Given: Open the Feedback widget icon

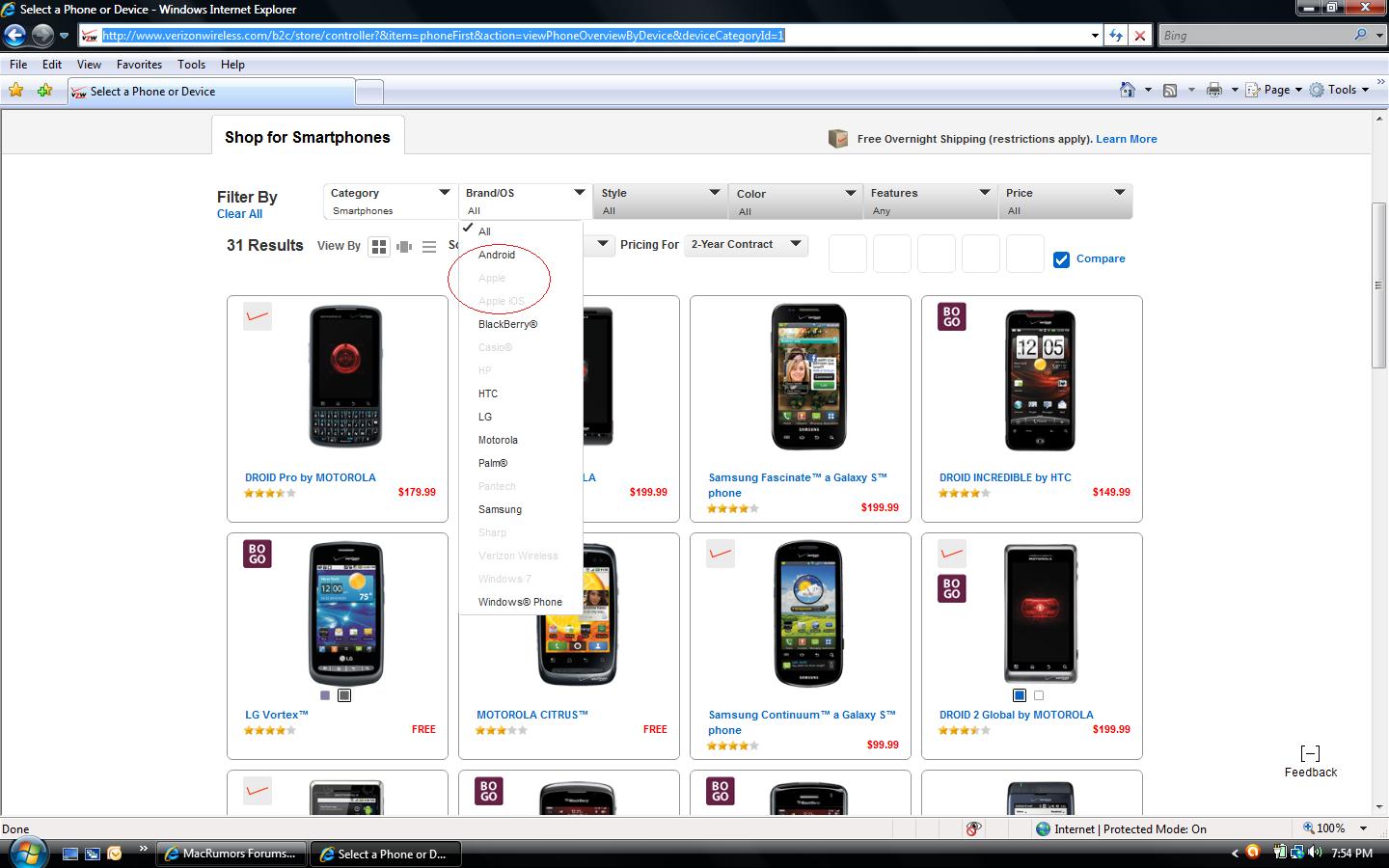Looking at the screenshot, I should (x=1310, y=753).
